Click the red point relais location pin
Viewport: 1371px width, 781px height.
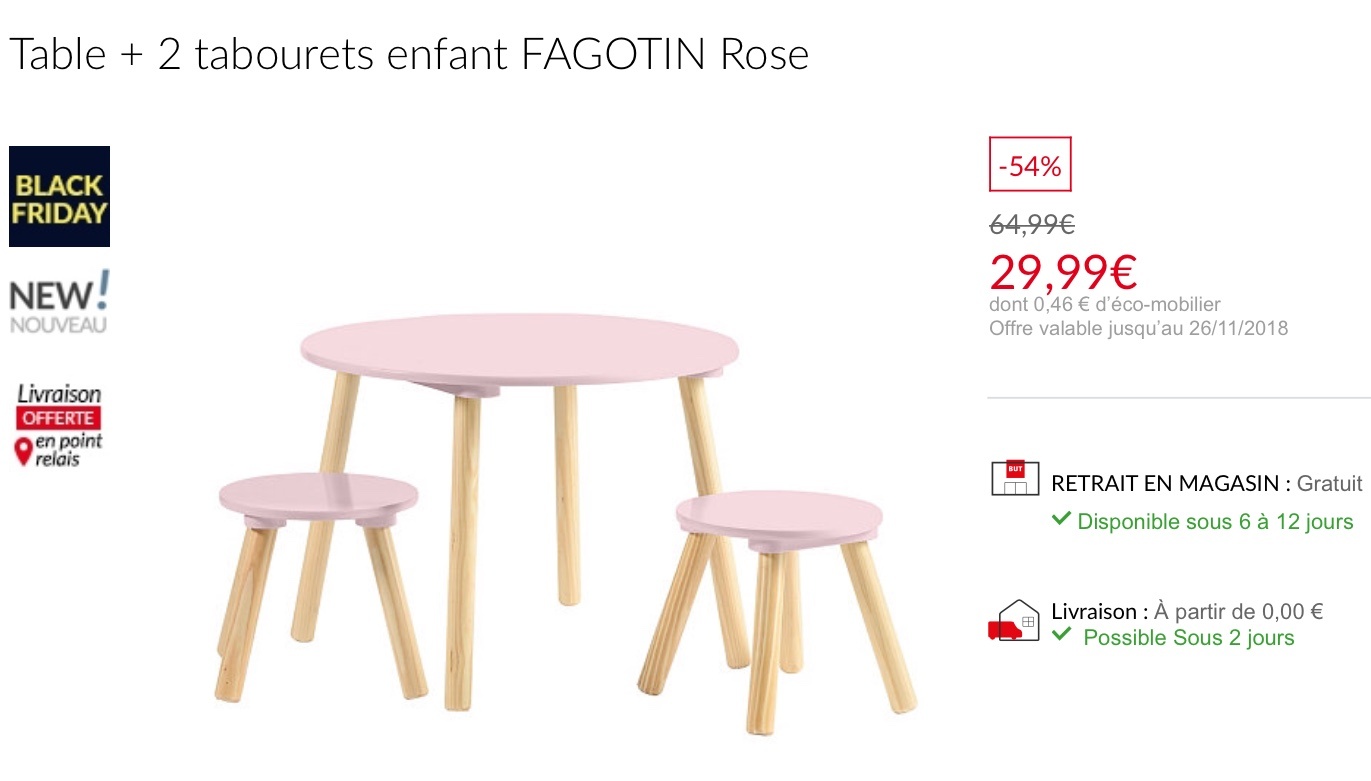(x=23, y=453)
